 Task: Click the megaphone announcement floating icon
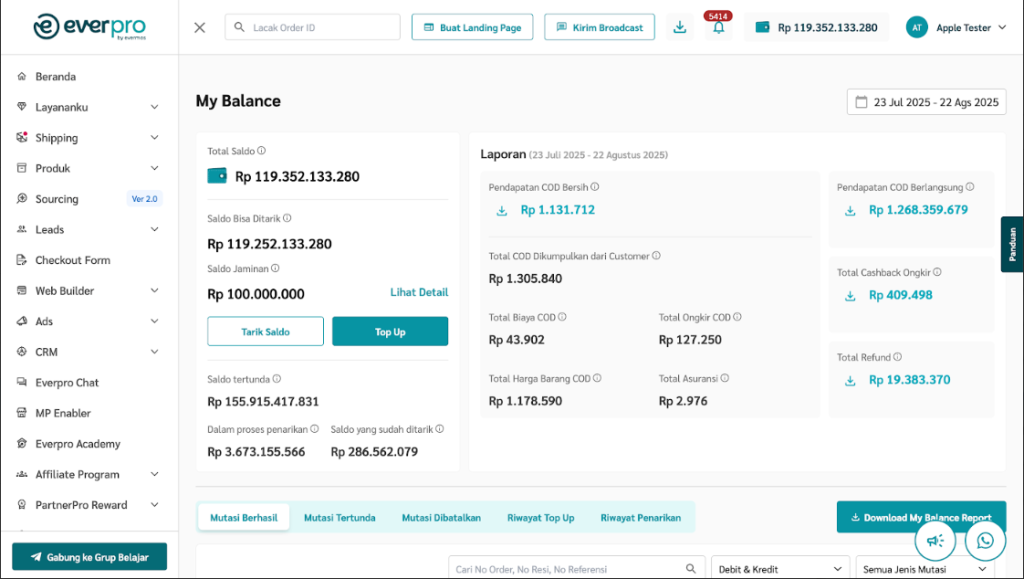tap(935, 541)
